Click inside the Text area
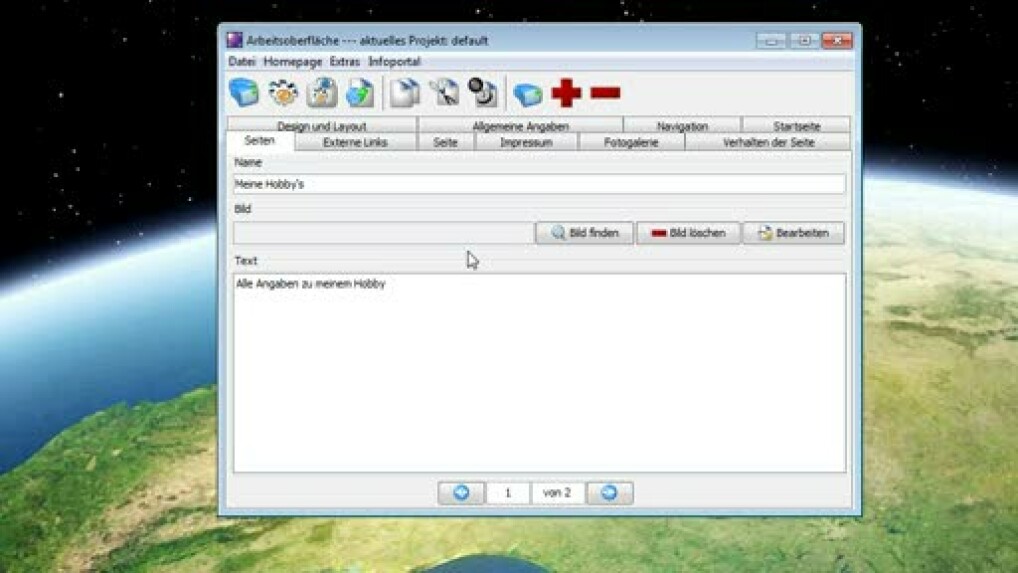 click(x=539, y=372)
